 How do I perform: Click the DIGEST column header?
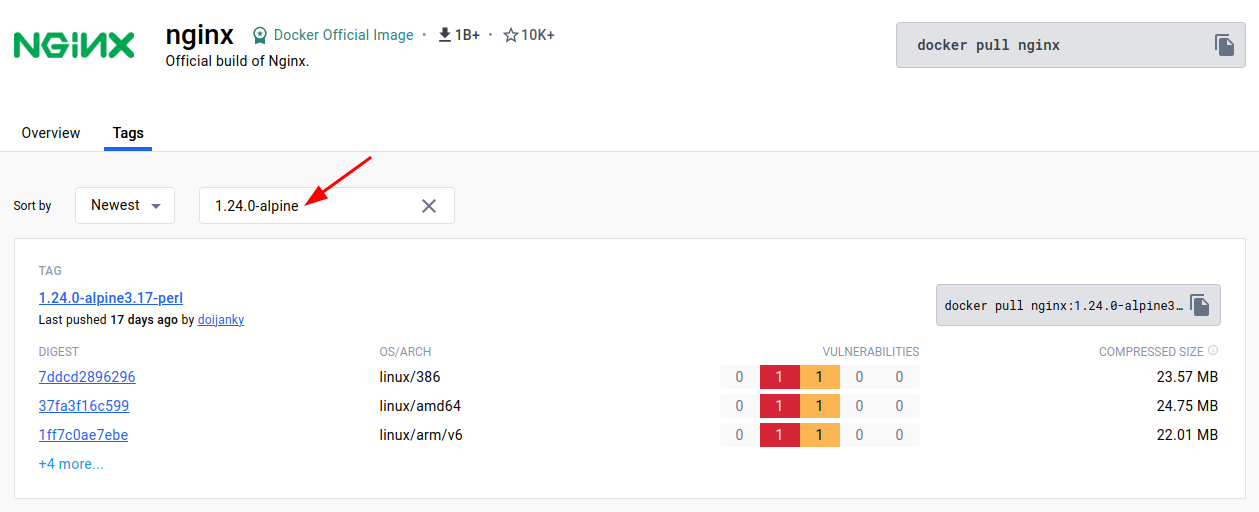[59, 352]
